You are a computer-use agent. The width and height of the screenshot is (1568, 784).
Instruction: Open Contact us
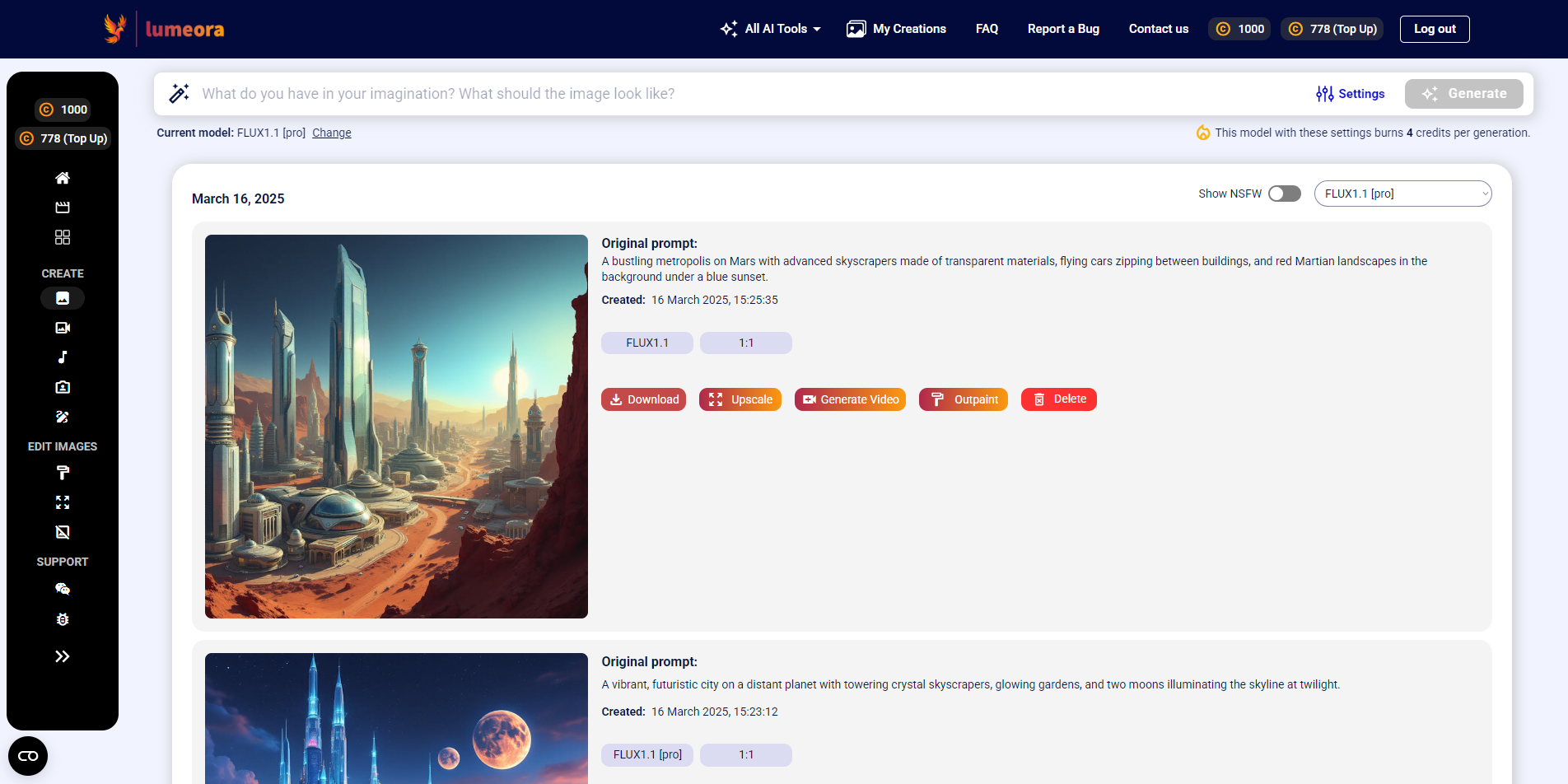coord(1159,29)
